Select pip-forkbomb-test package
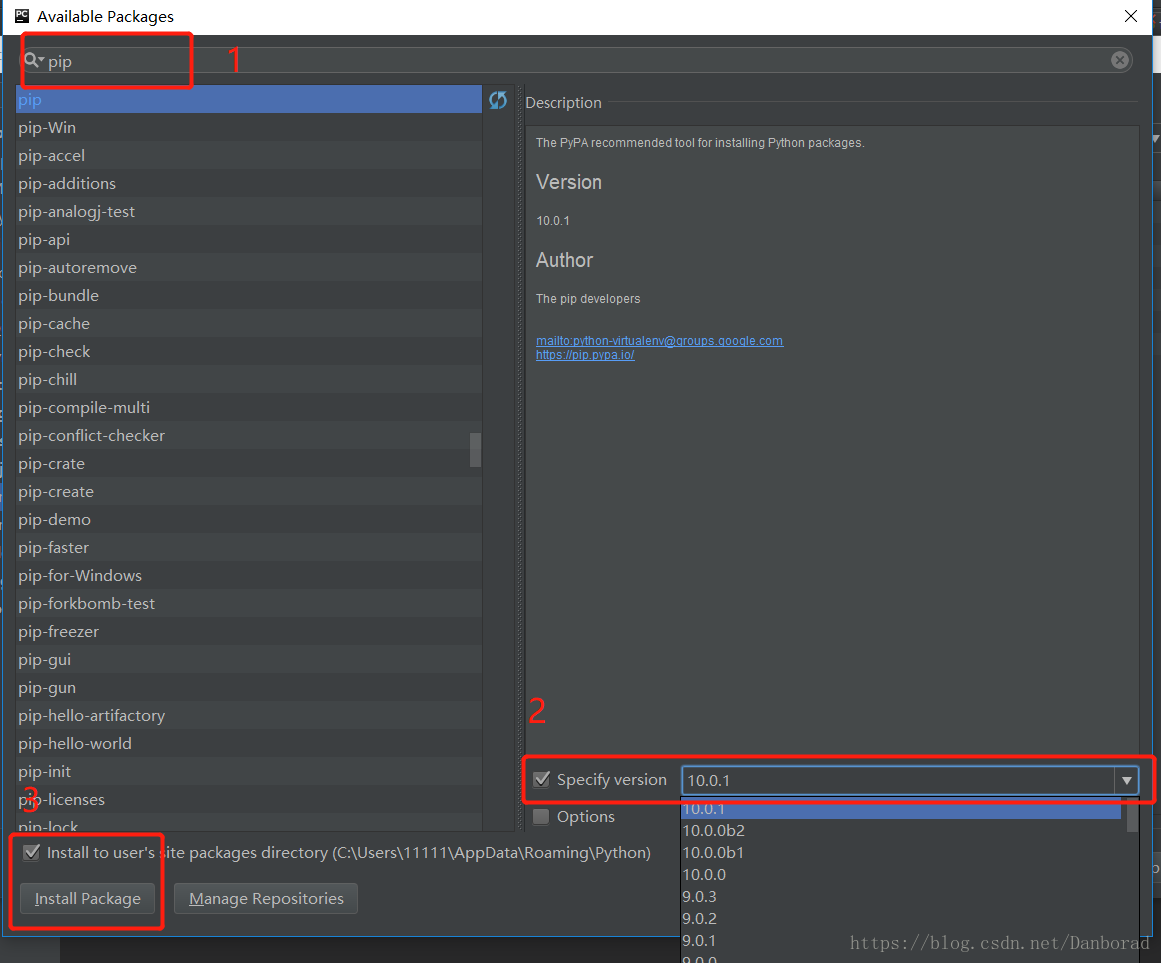This screenshot has height=963, width=1161. [x=249, y=603]
